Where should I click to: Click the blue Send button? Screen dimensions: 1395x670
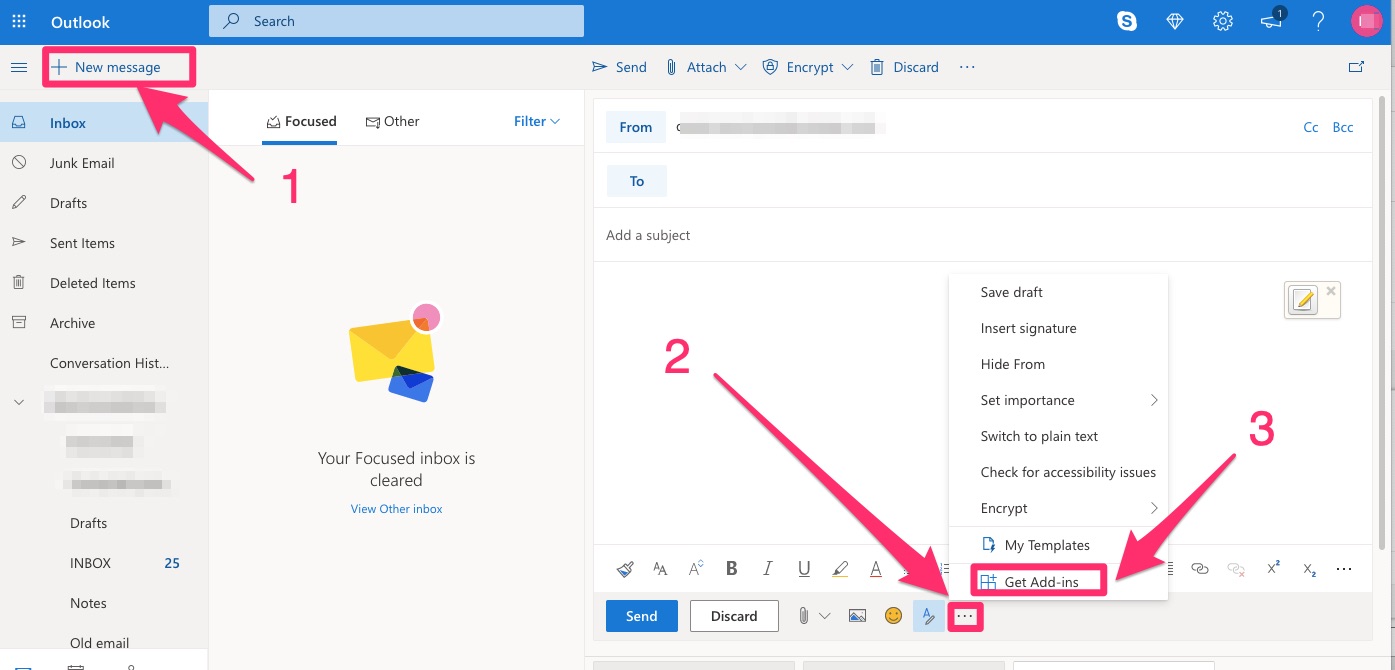click(x=642, y=616)
